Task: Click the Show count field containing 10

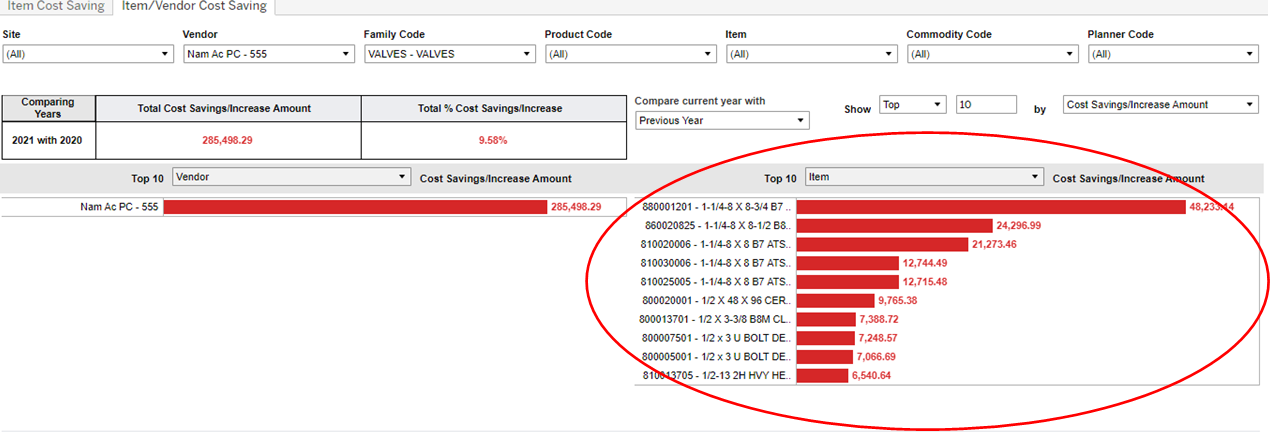Action: pyautogui.click(x=986, y=104)
